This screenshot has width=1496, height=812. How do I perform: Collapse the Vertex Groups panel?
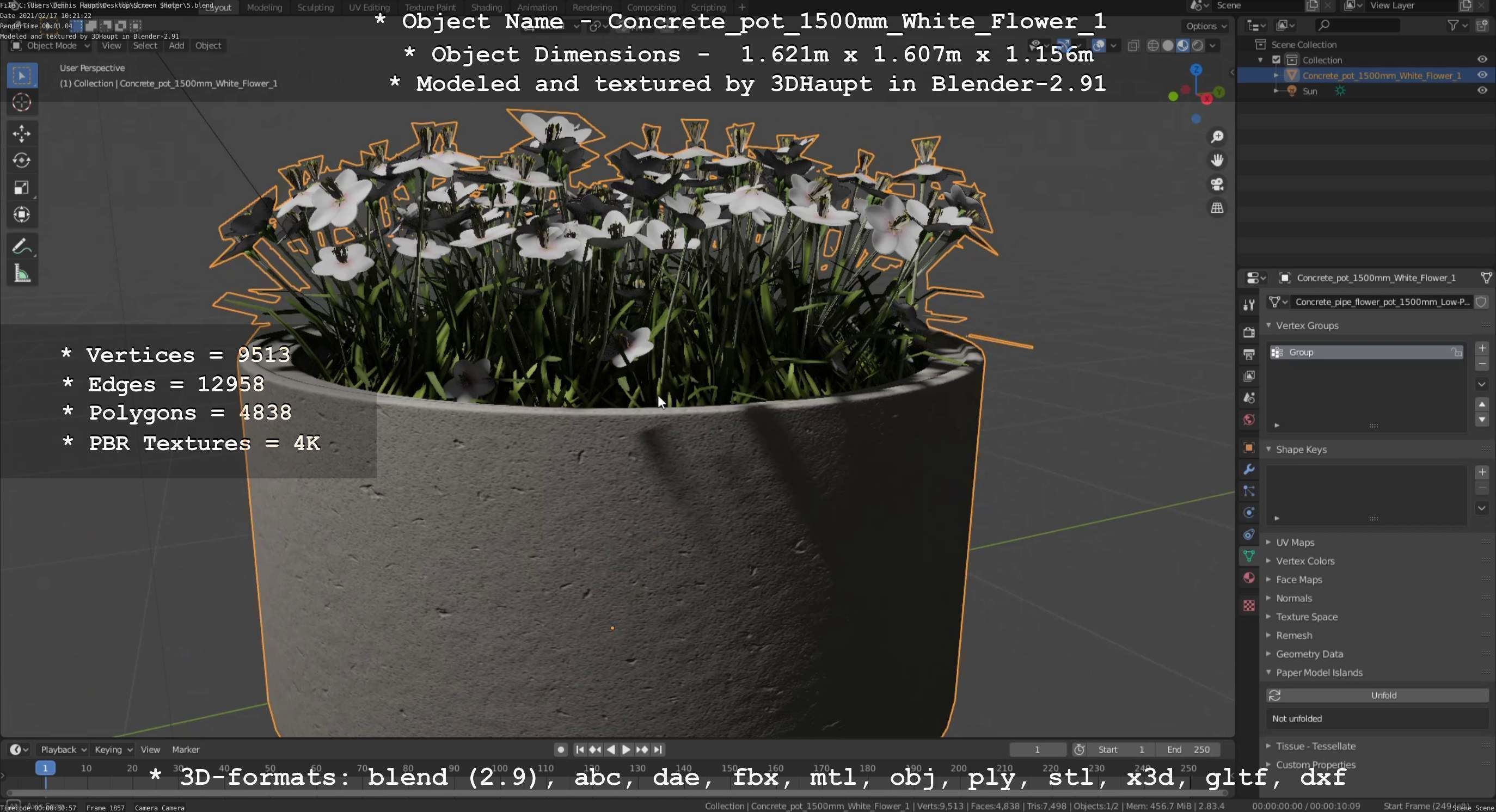click(1269, 325)
